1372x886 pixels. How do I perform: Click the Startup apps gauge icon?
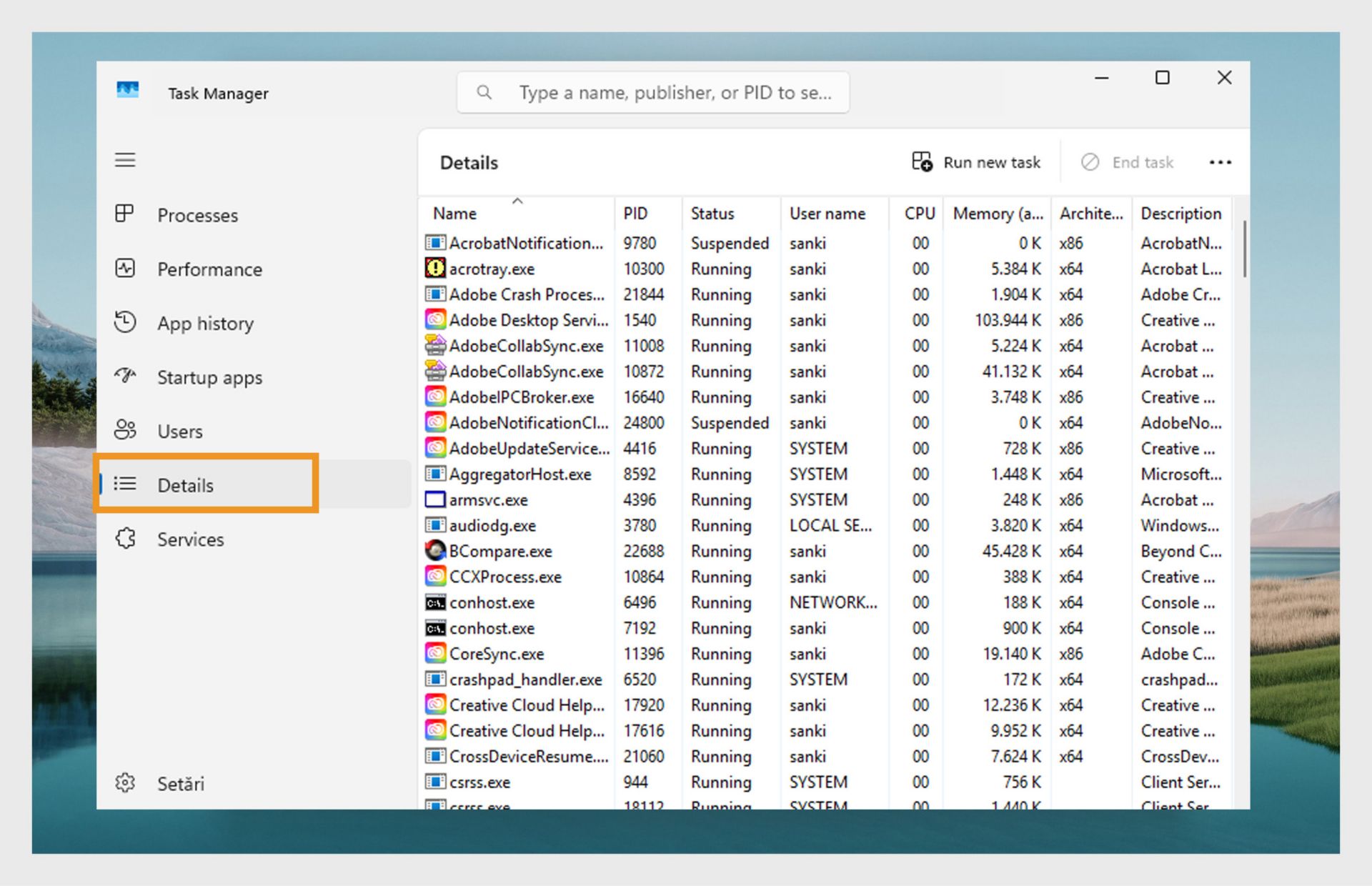125,376
